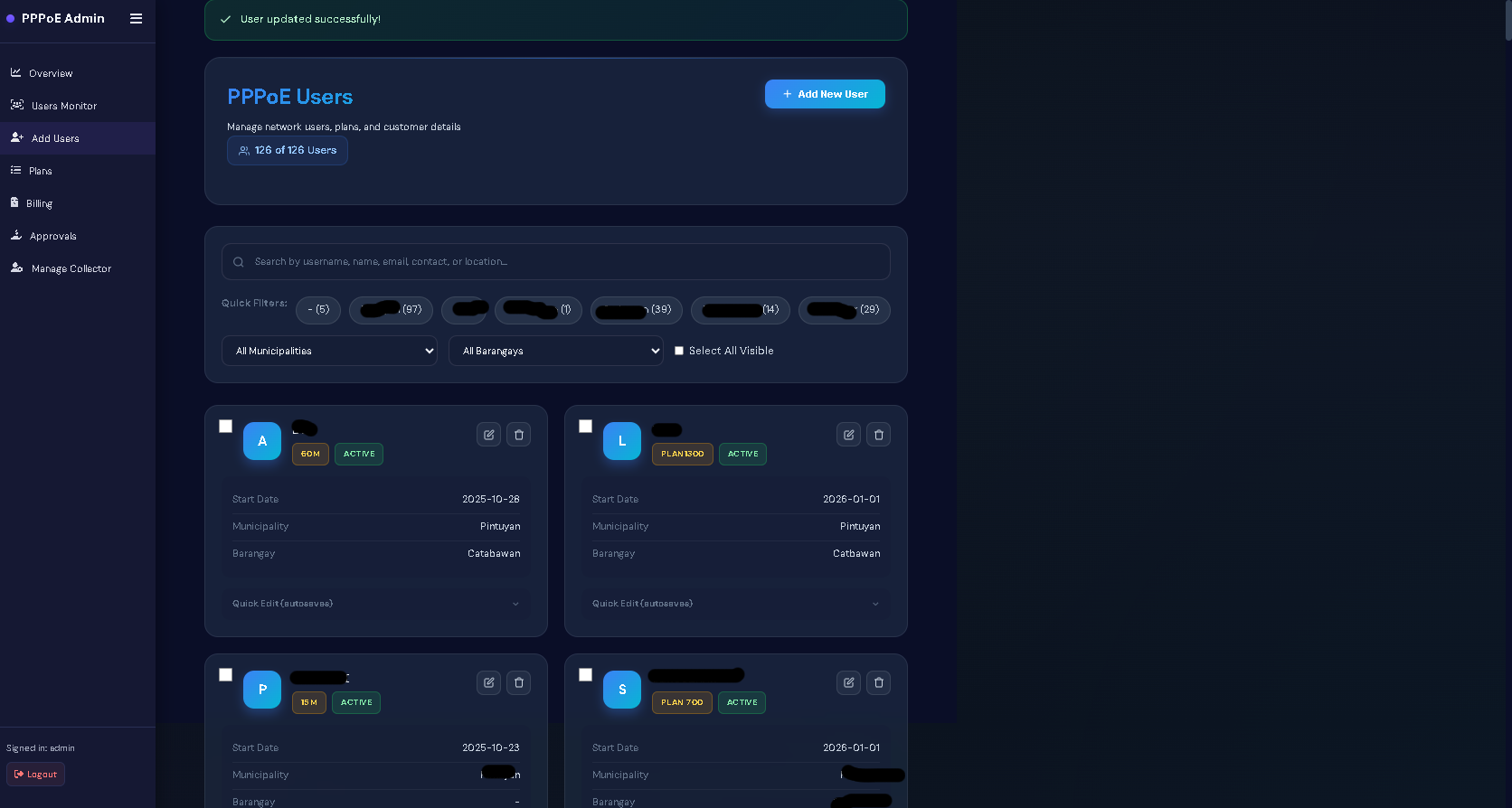Click the hamburger menu icon beside PPPoE Admin
This screenshot has height=808, width=1512.
(136, 18)
